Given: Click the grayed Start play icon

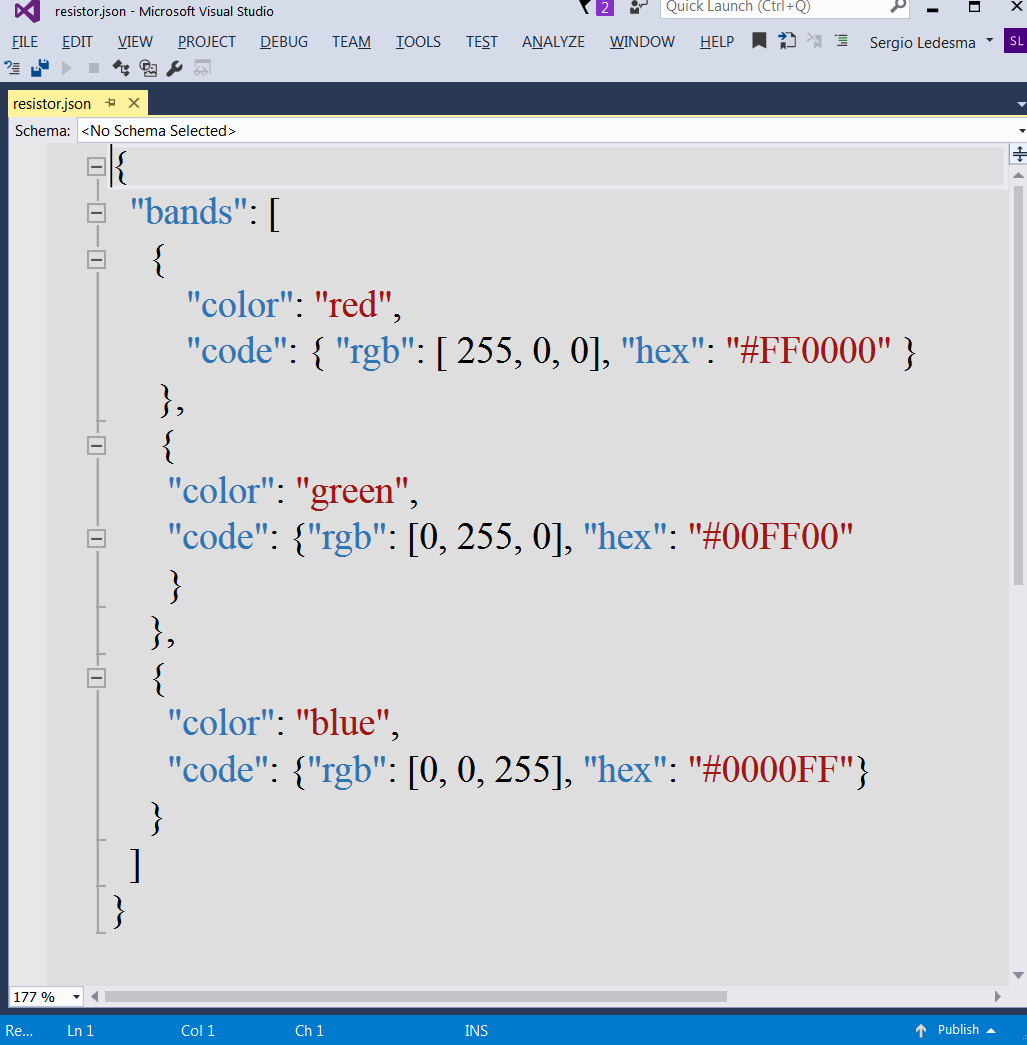Looking at the screenshot, I should (x=67, y=68).
